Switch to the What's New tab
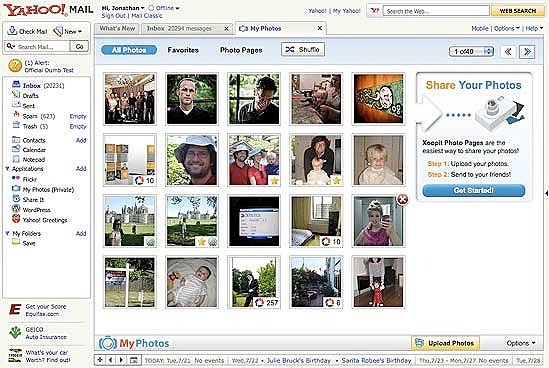 117,28
